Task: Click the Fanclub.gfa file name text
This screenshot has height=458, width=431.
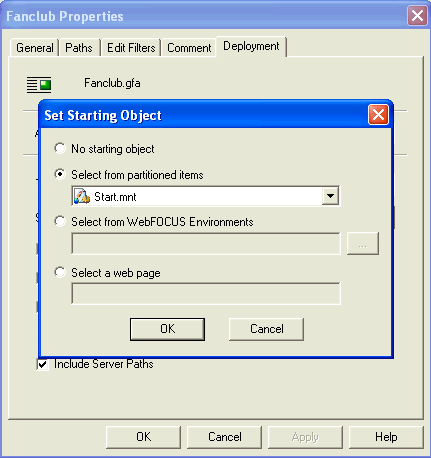Action: (112, 83)
